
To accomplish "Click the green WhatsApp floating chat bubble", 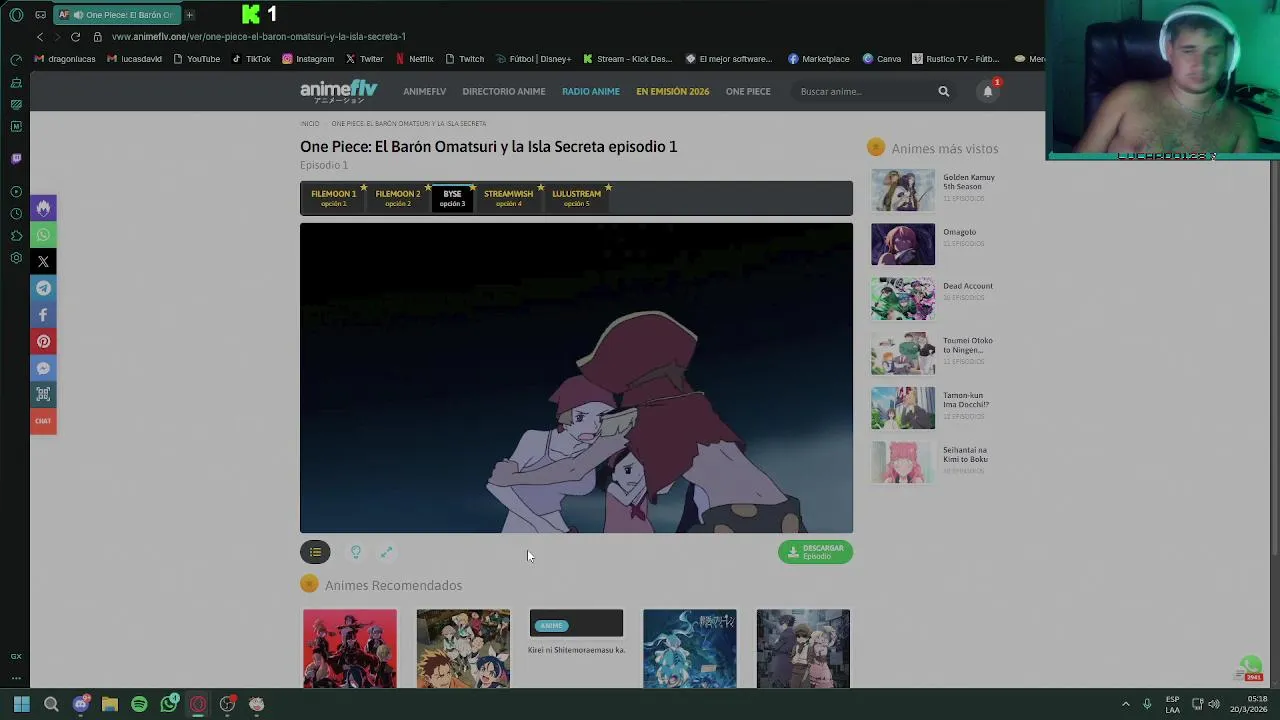I will click(x=1250, y=666).
